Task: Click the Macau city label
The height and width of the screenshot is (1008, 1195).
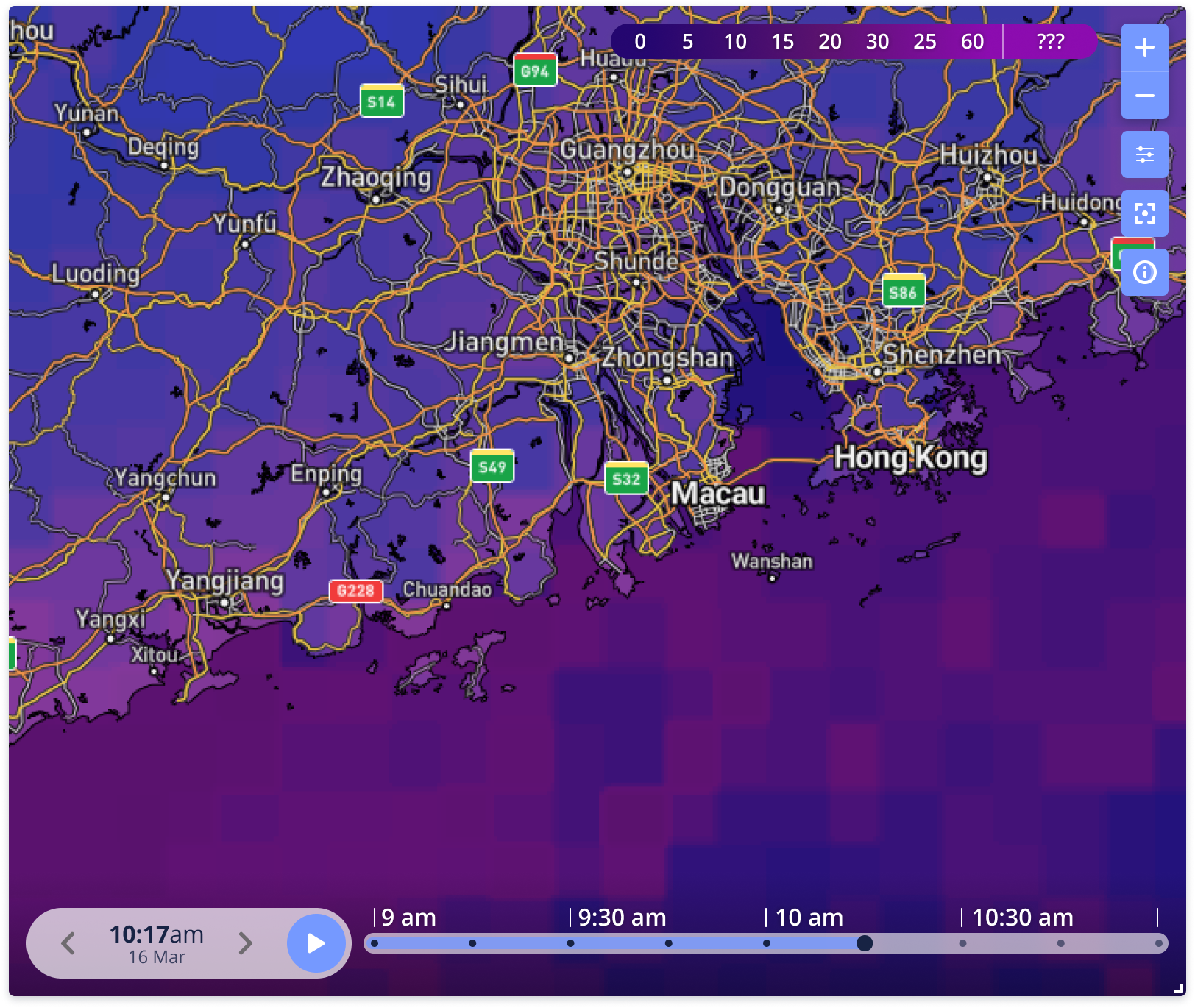Action: [718, 493]
